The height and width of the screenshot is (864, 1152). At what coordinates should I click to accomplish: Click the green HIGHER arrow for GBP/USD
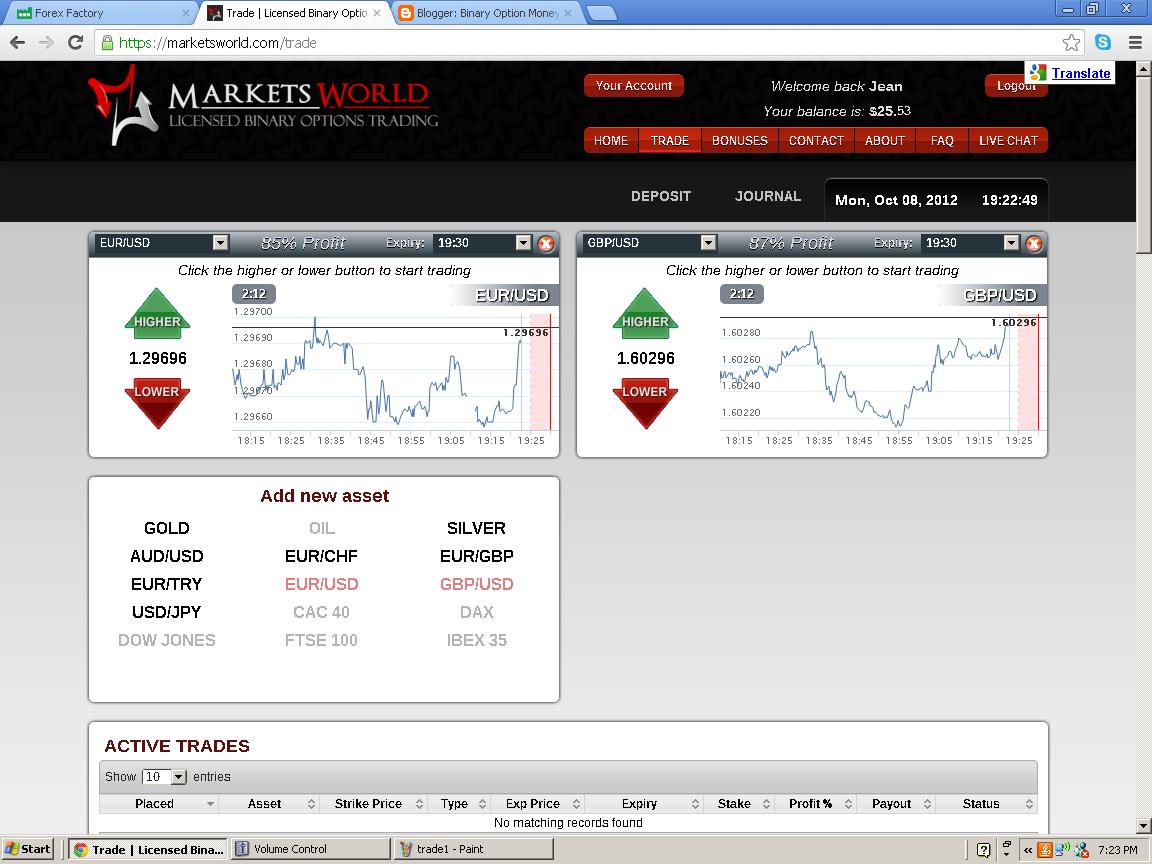(645, 314)
